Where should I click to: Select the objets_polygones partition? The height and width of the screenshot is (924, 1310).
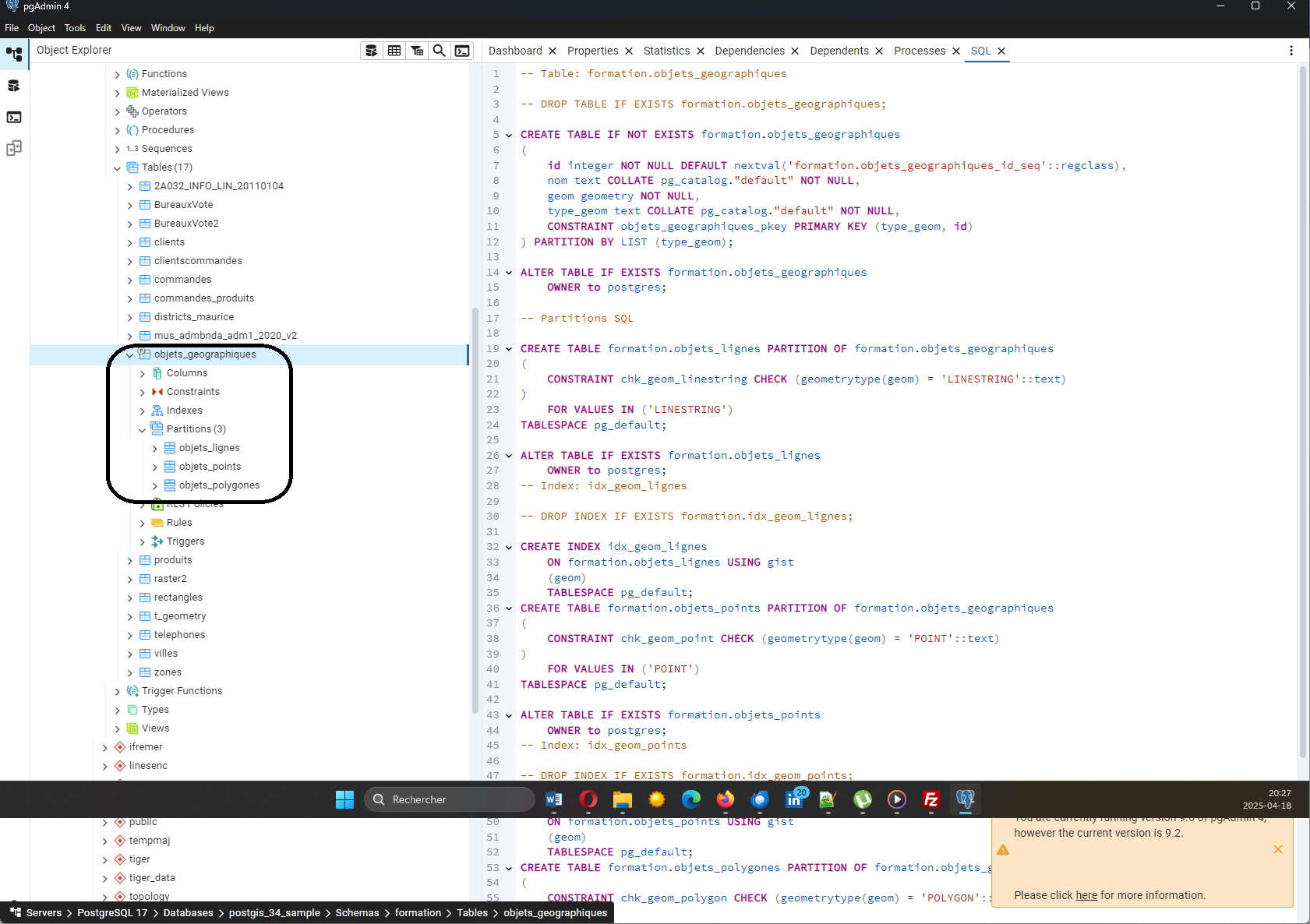(219, 485)
